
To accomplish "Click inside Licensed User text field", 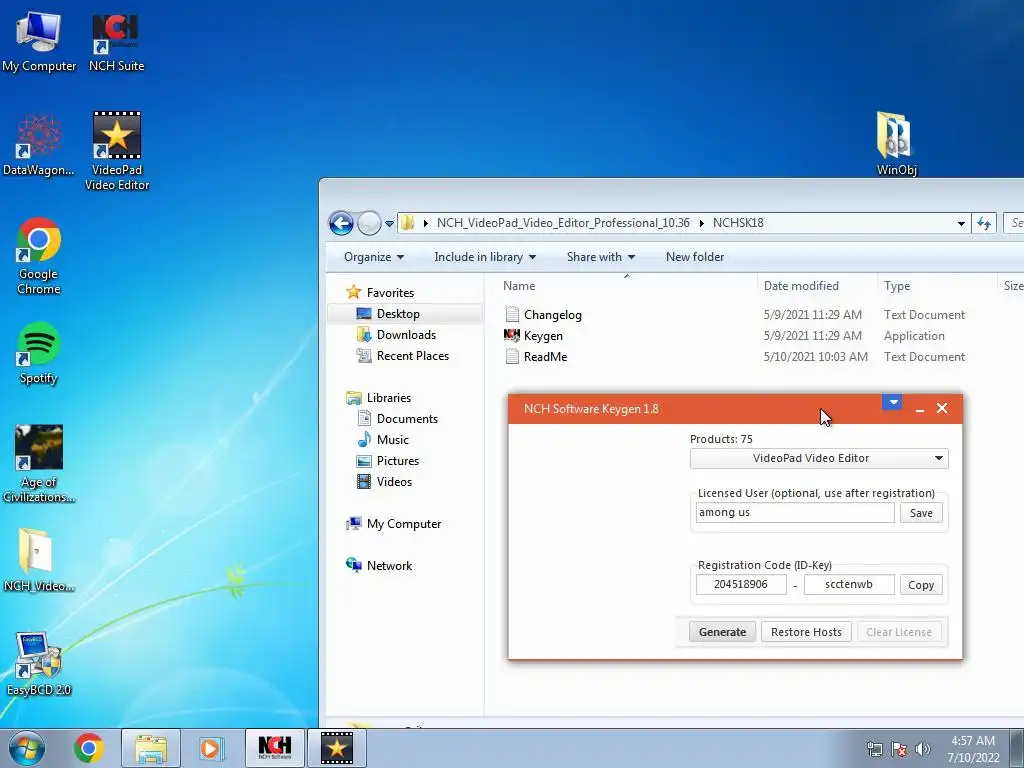I will tap(795, 513).
